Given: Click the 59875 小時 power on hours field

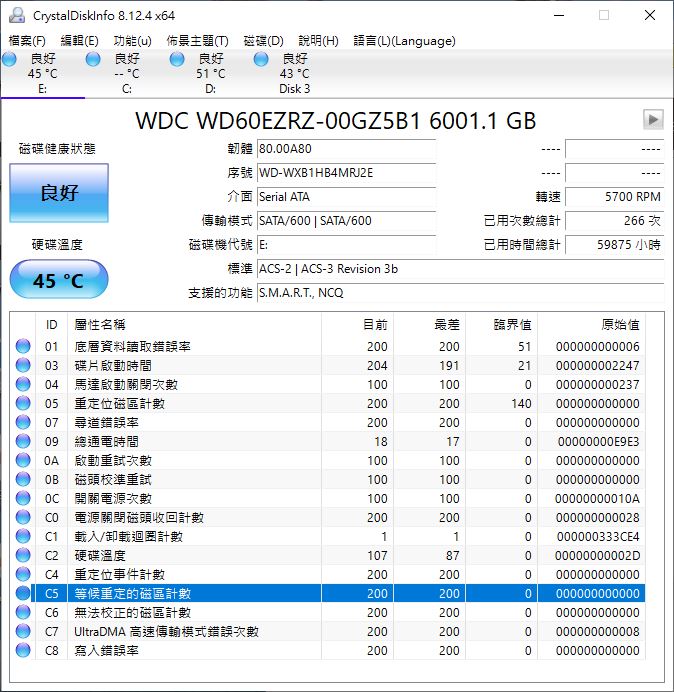Looking at the screenshot, I should [x=614, y=244].
